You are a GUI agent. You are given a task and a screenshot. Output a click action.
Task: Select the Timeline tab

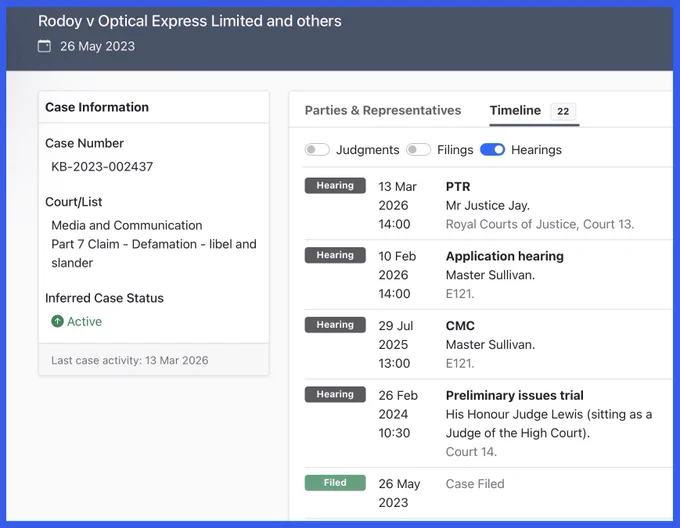click(515, 110)
